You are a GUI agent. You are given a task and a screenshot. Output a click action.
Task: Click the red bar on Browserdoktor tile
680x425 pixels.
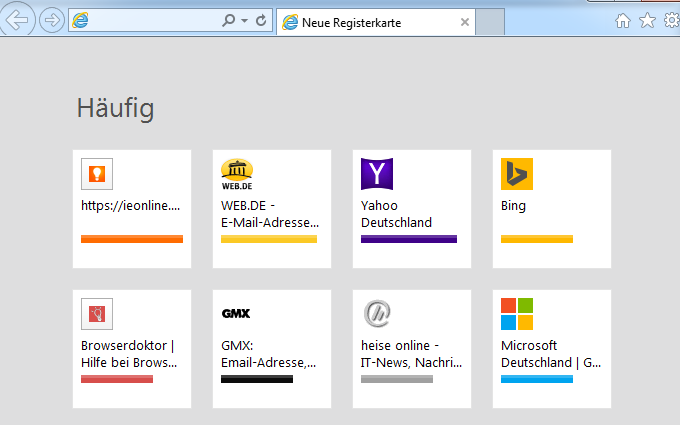coord(117,379)
